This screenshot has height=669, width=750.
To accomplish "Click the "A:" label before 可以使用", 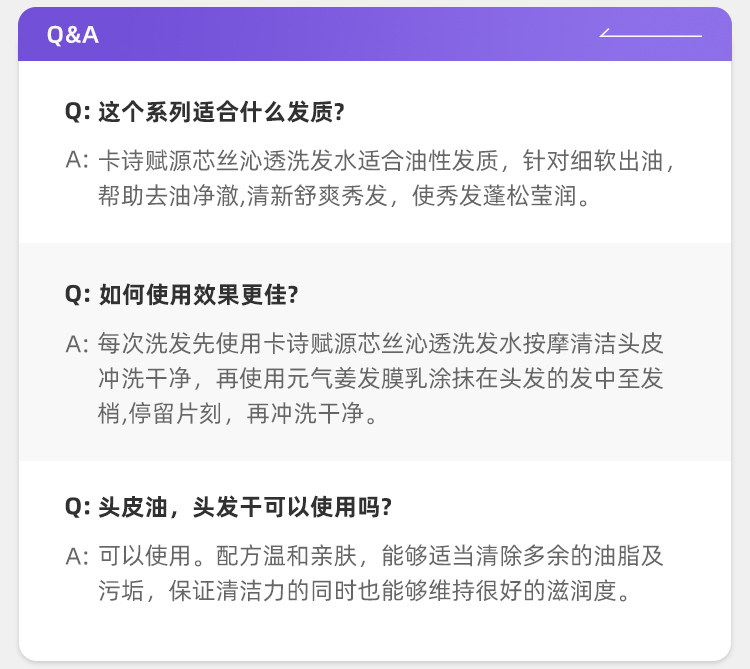I will pos(78,556).
